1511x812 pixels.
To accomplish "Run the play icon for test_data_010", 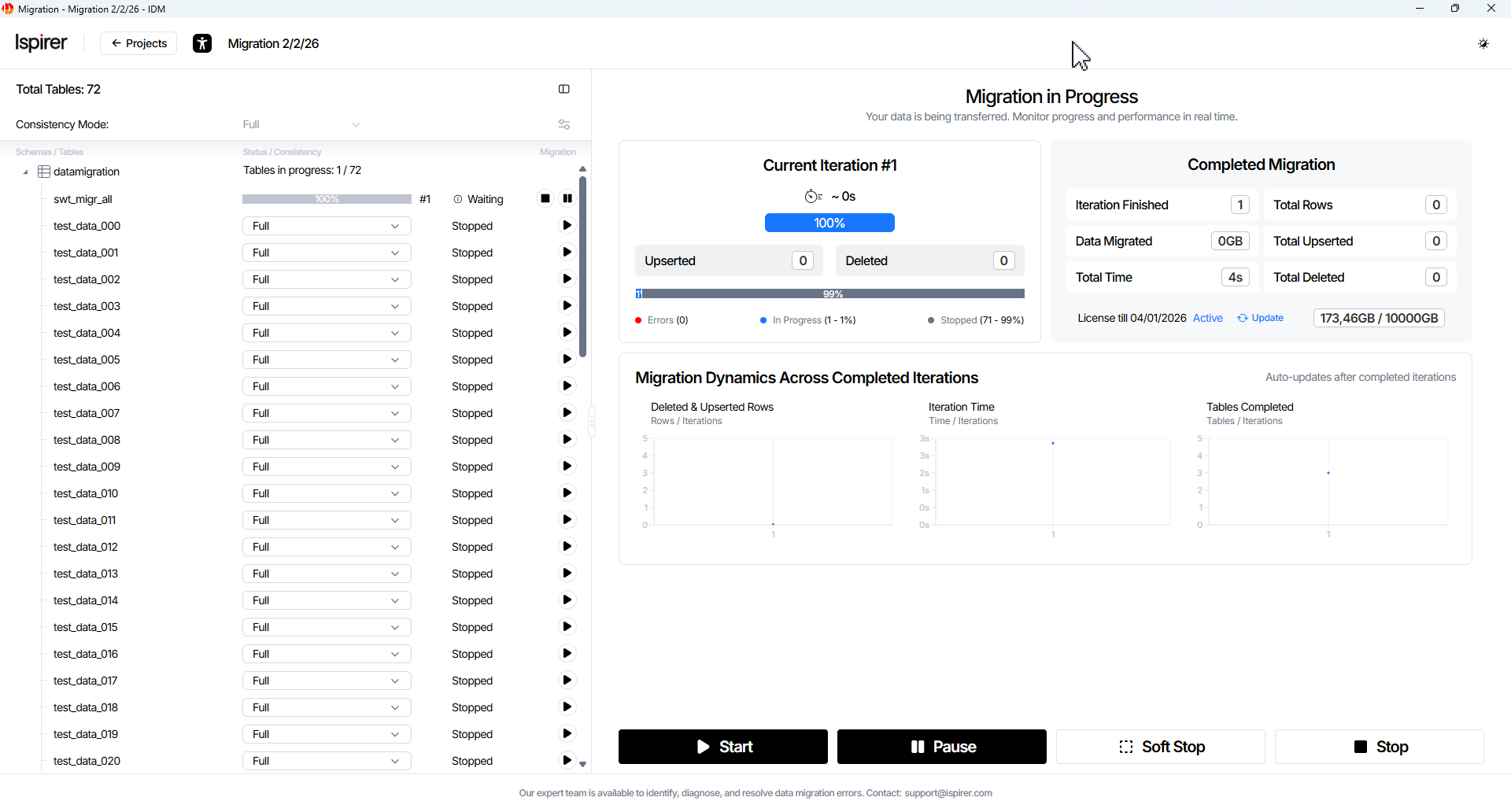I will 567,494.
